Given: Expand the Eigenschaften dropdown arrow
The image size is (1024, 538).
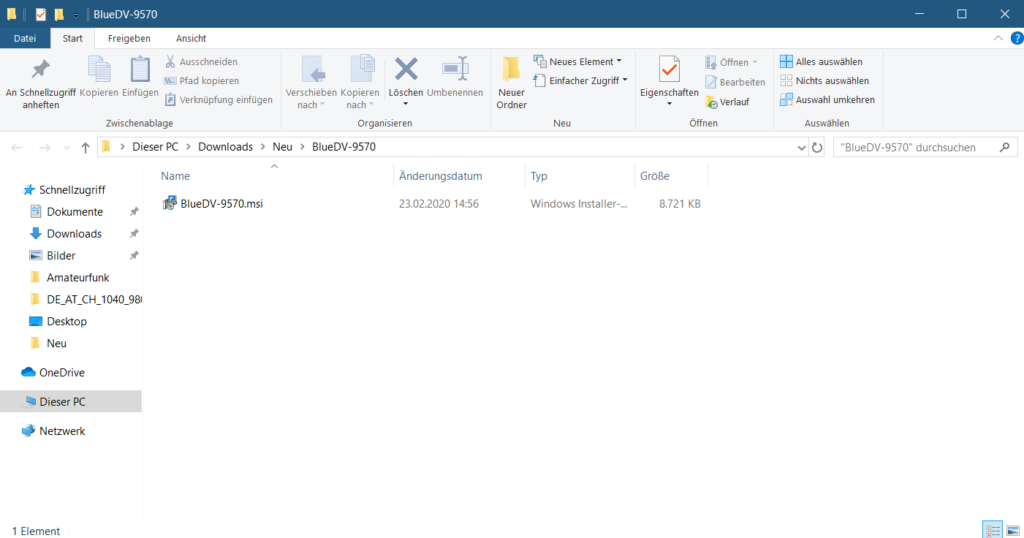Looking at the screenshot, I should coord(669,104).
